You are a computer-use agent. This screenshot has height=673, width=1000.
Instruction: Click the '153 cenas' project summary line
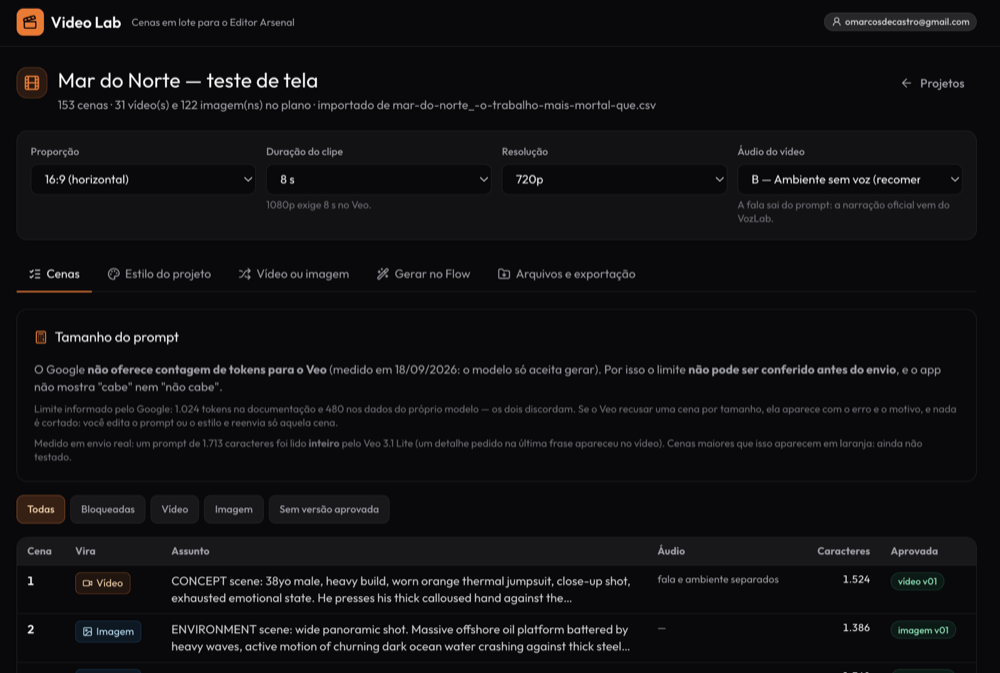[357, 105]
